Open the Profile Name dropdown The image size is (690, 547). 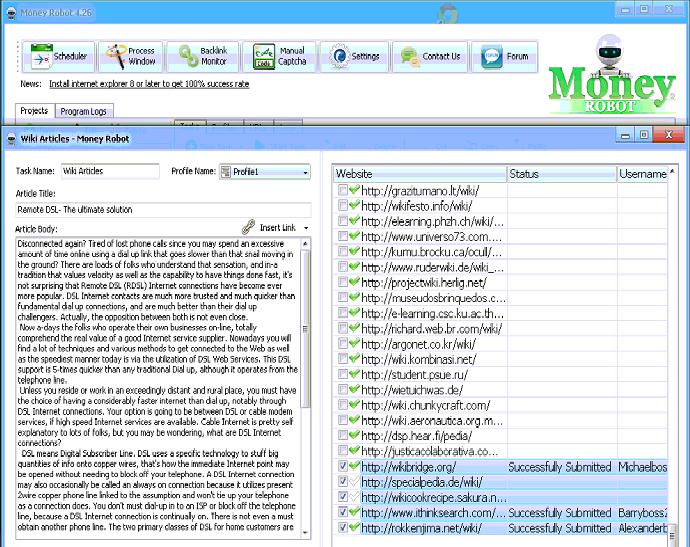(305, 172)
